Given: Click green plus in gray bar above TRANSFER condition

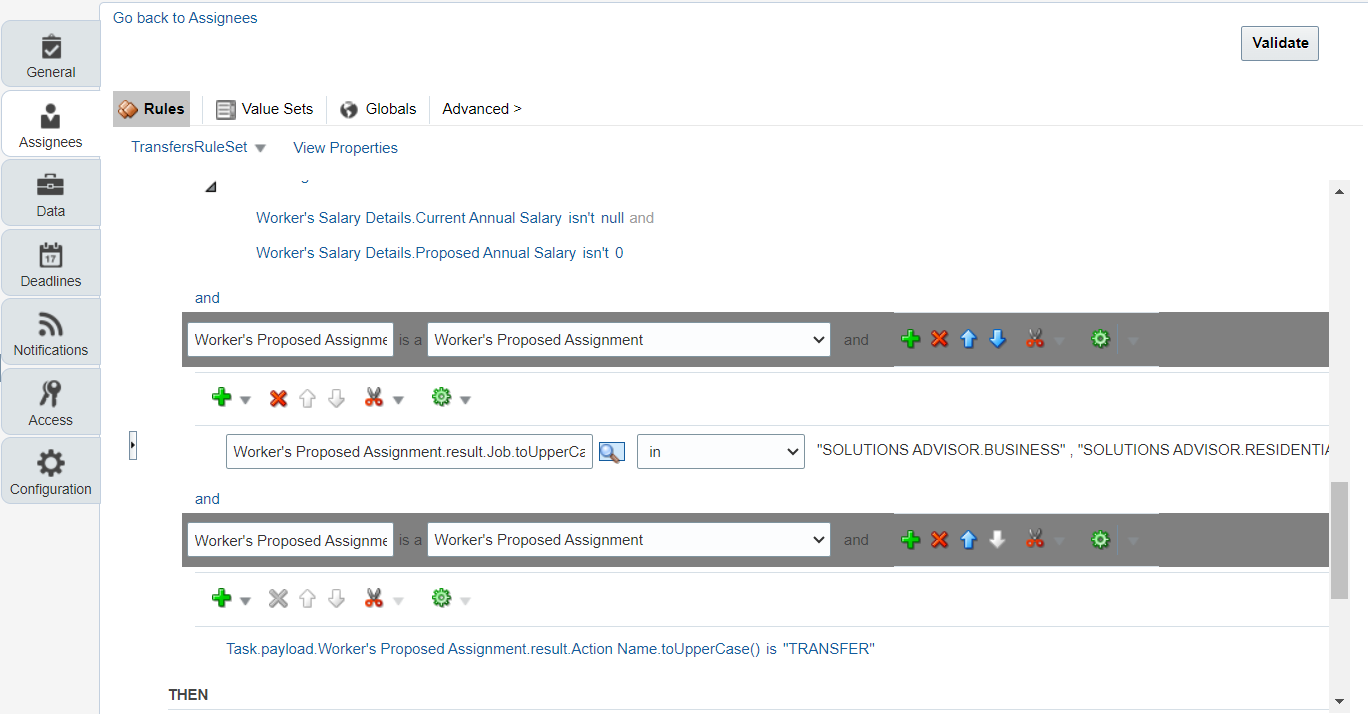Looking at the screenshot, I should pos(910,540).
